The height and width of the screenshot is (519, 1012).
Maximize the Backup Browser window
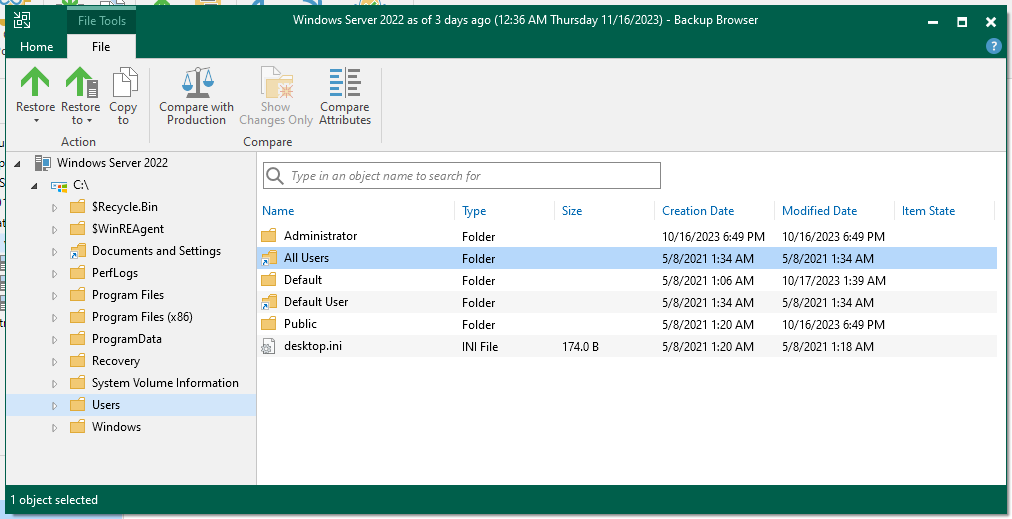point(962,22)
